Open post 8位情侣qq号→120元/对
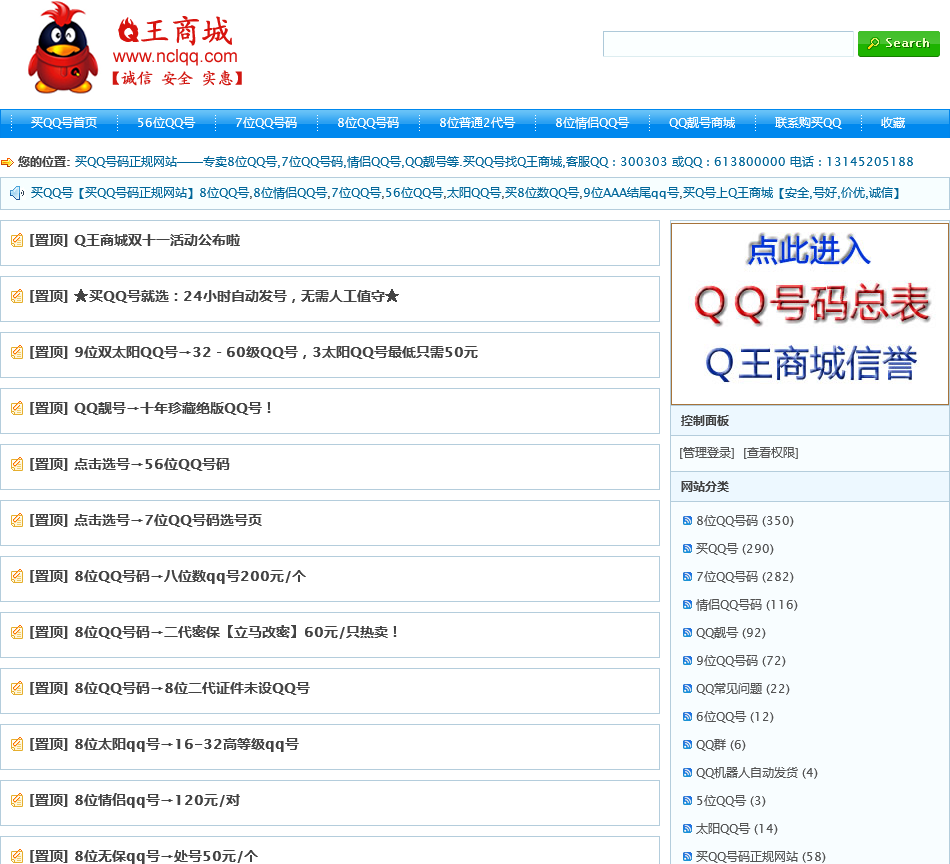 click(x=157, y=800)
